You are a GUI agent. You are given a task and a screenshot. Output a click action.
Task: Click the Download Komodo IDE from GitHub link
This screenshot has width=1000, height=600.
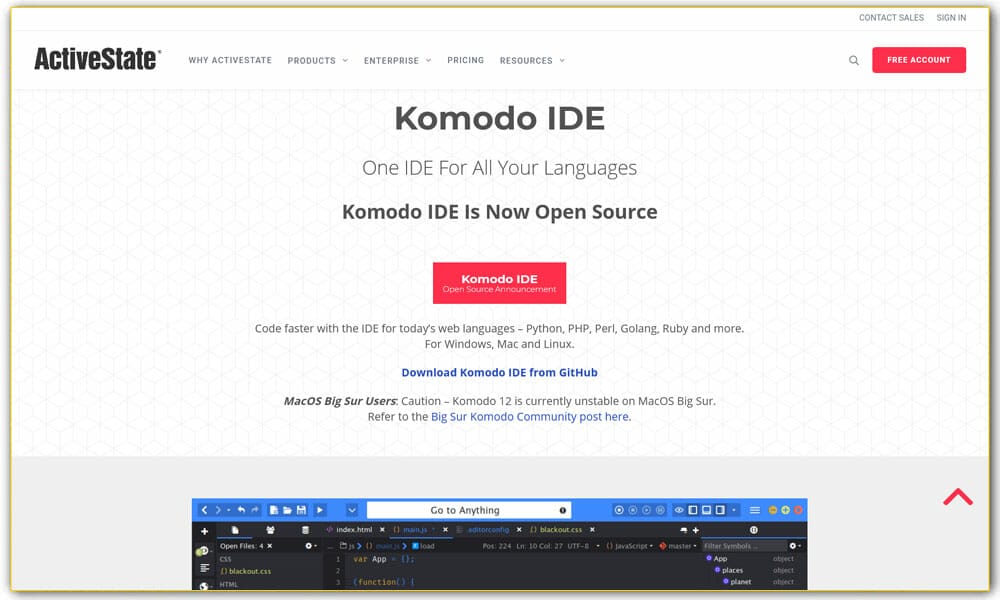(499, 372)
